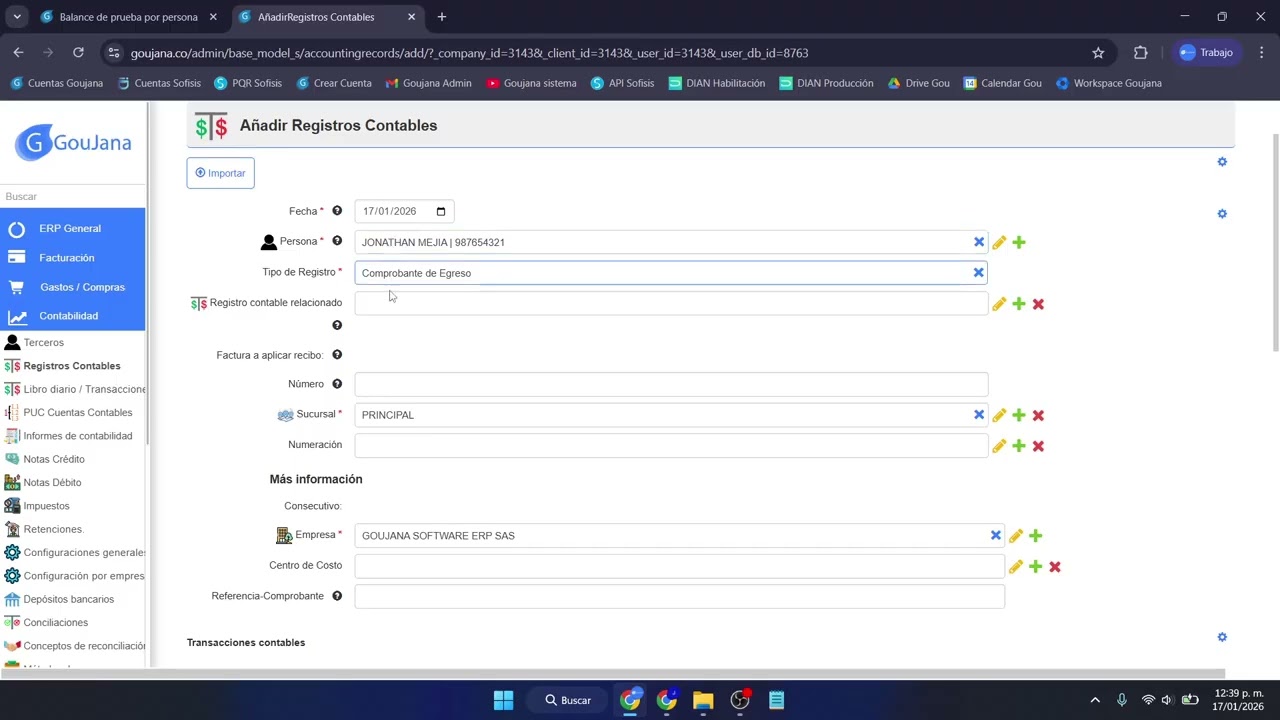Show help tooltip for Fecha field
Viewport: 1280px width, 720px height.
pos(337,211)
